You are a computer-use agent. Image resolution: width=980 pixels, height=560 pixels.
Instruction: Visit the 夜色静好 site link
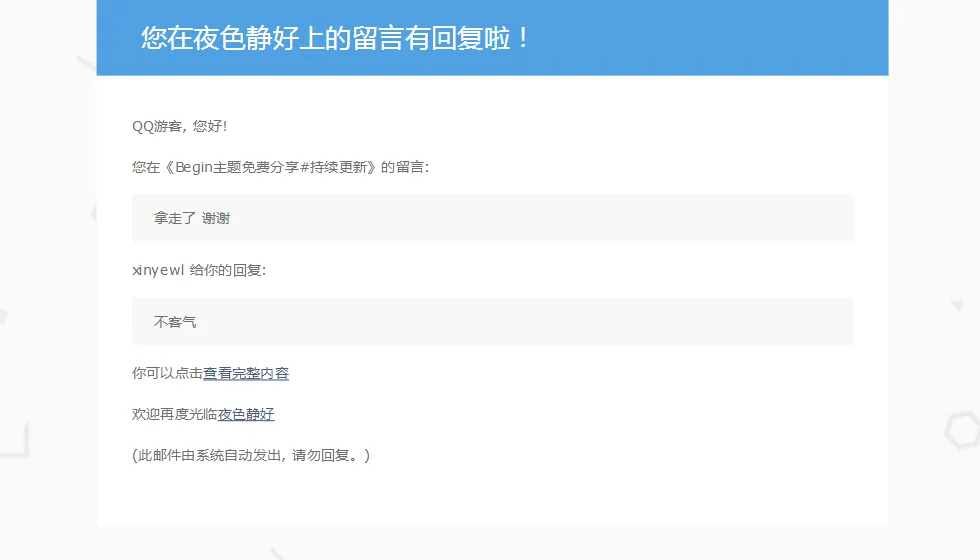coord(246,414)
